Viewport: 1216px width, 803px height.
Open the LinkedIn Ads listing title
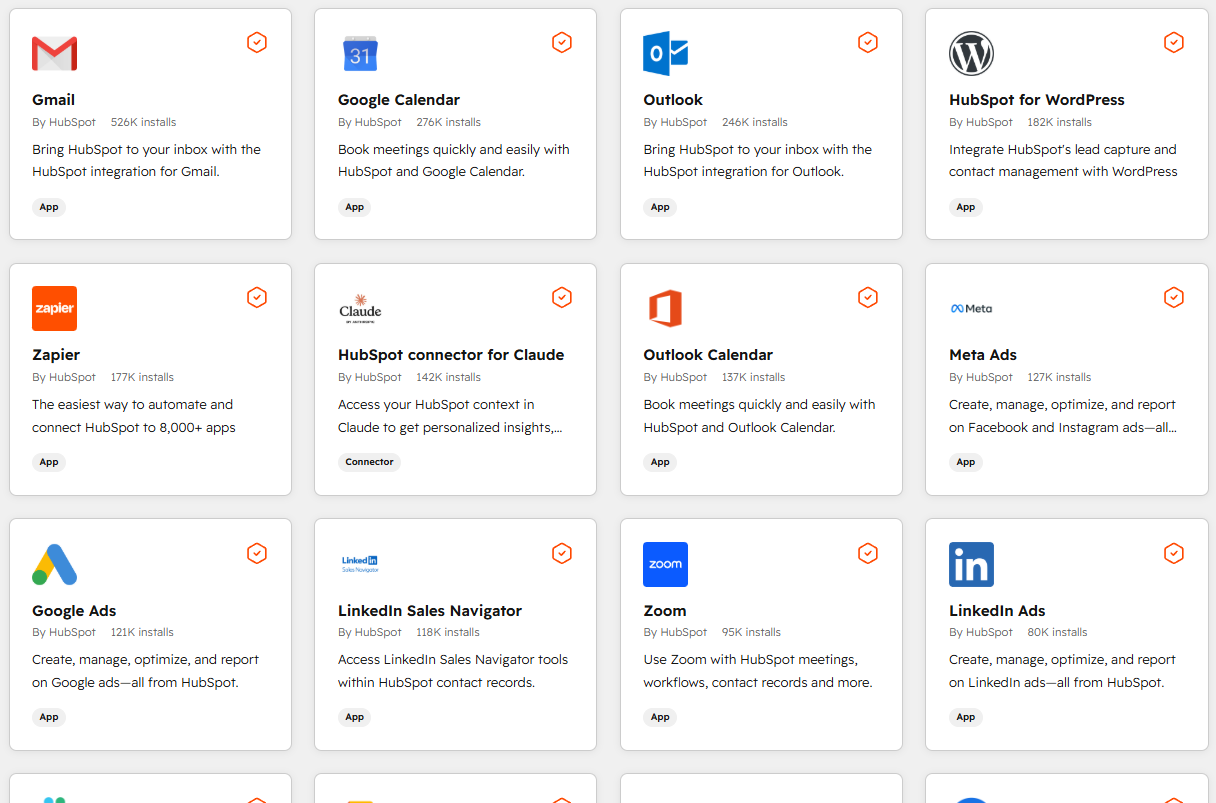pyautogui.click(x=997, y=611)
